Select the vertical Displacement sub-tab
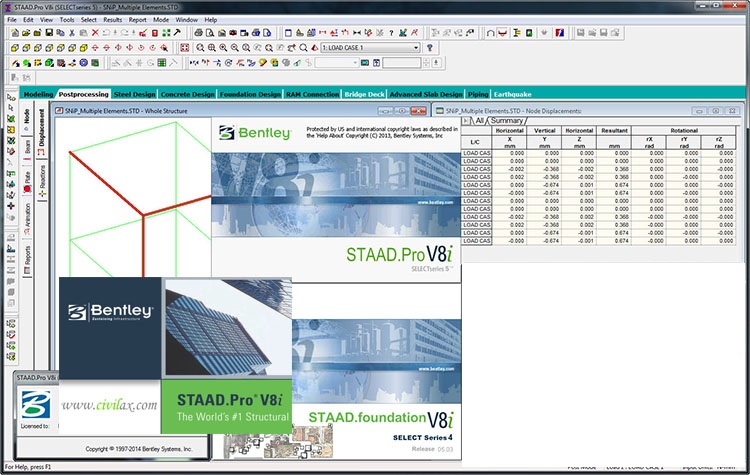 coord(42,133)
